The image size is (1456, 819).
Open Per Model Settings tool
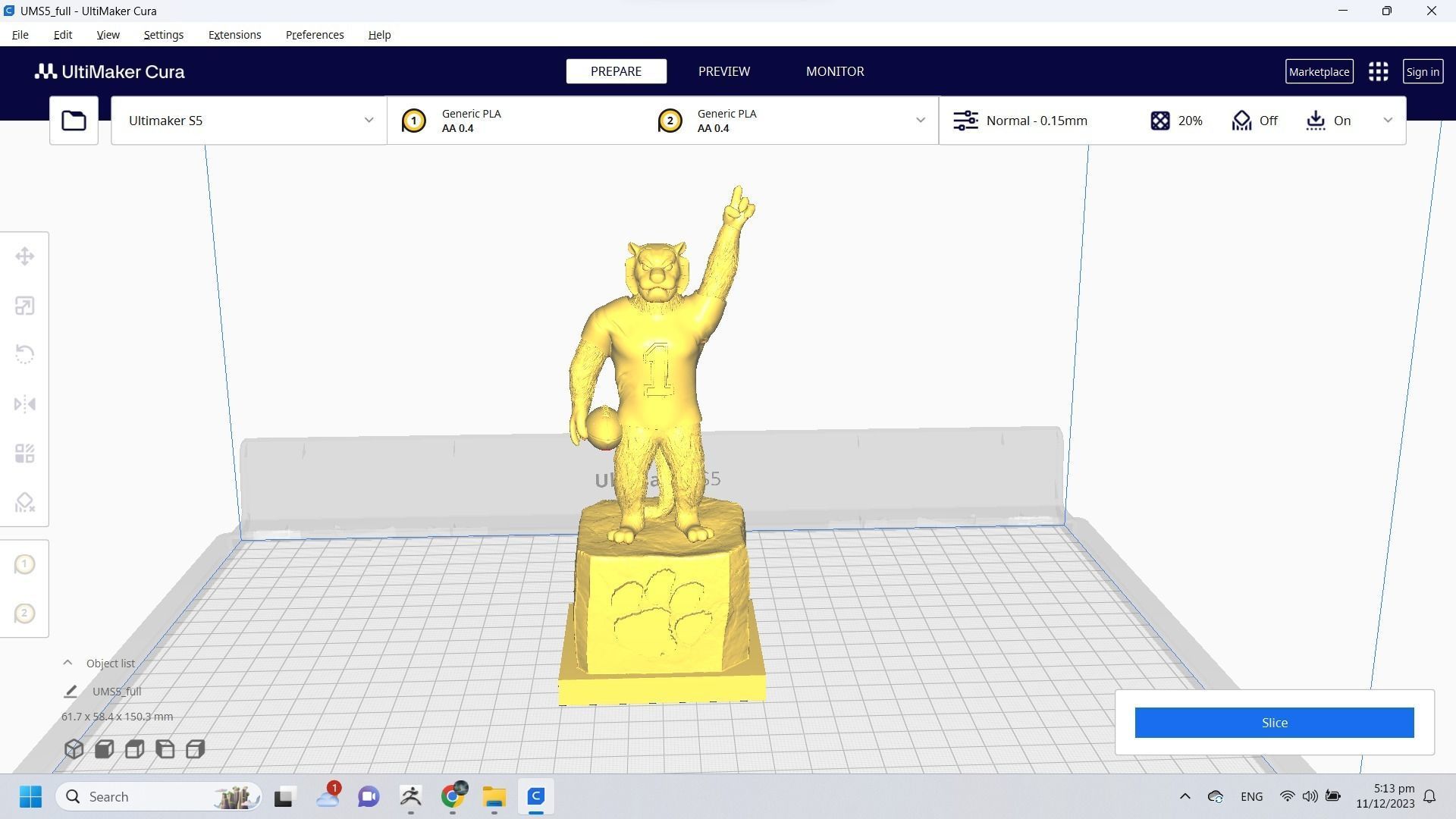tap(24, 453)
